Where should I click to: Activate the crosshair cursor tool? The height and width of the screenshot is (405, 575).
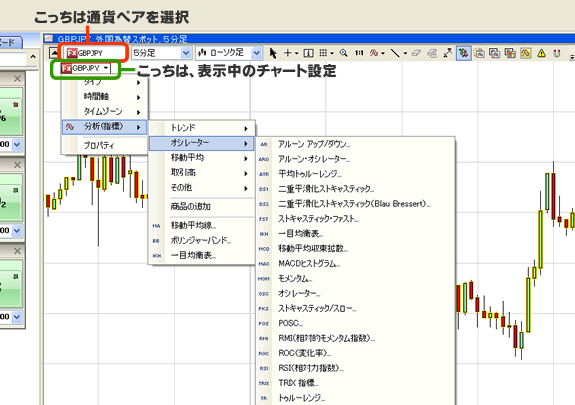coord(288,53)
